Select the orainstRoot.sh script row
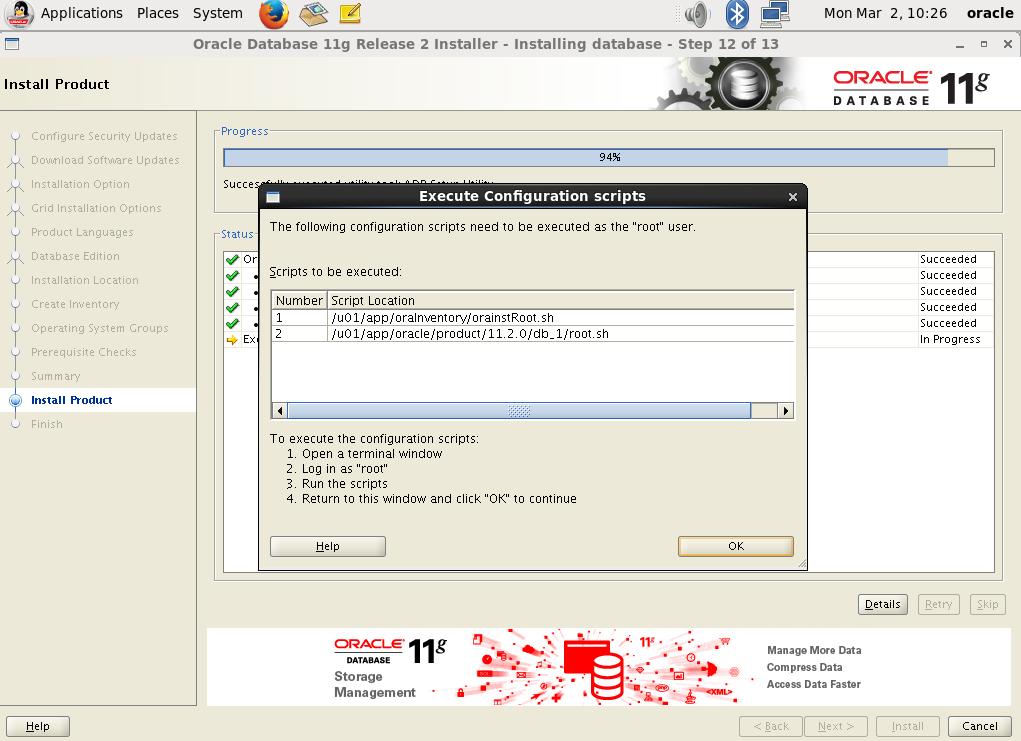 (533, 318)
